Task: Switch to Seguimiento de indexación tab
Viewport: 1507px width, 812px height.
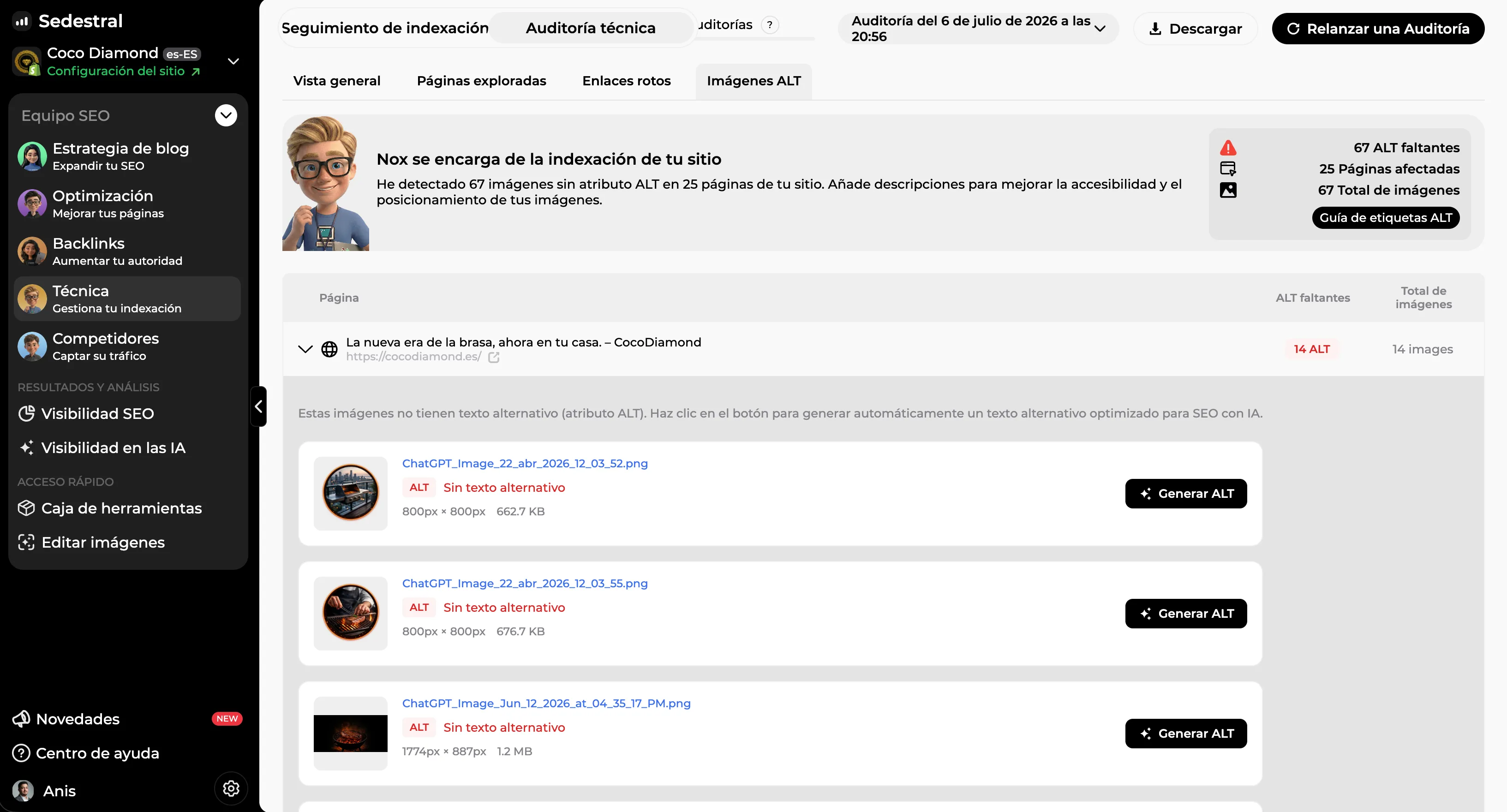Action: pyautogui.click(x=385, y=28)
